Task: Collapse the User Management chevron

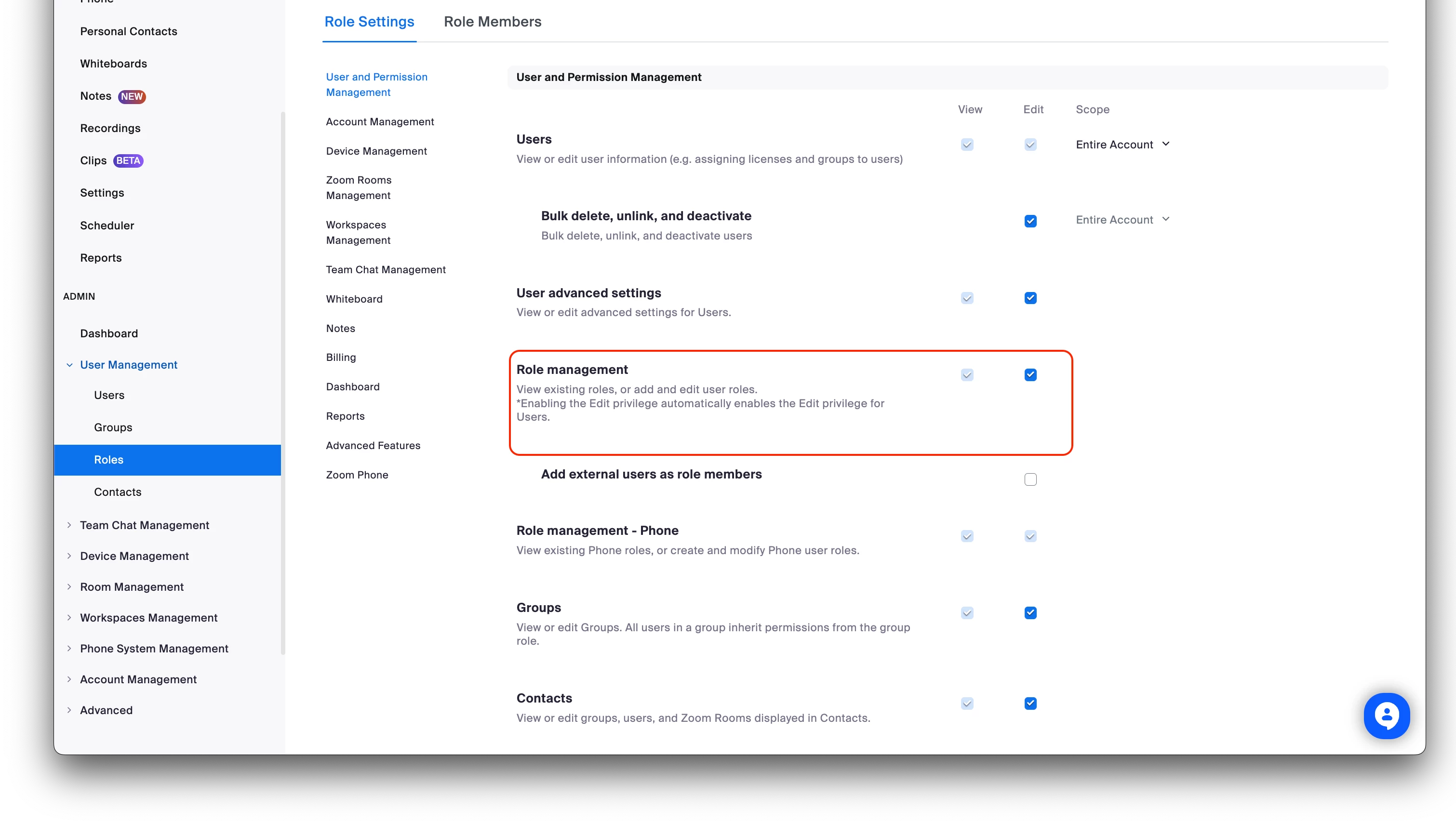Action: (69, 365)
